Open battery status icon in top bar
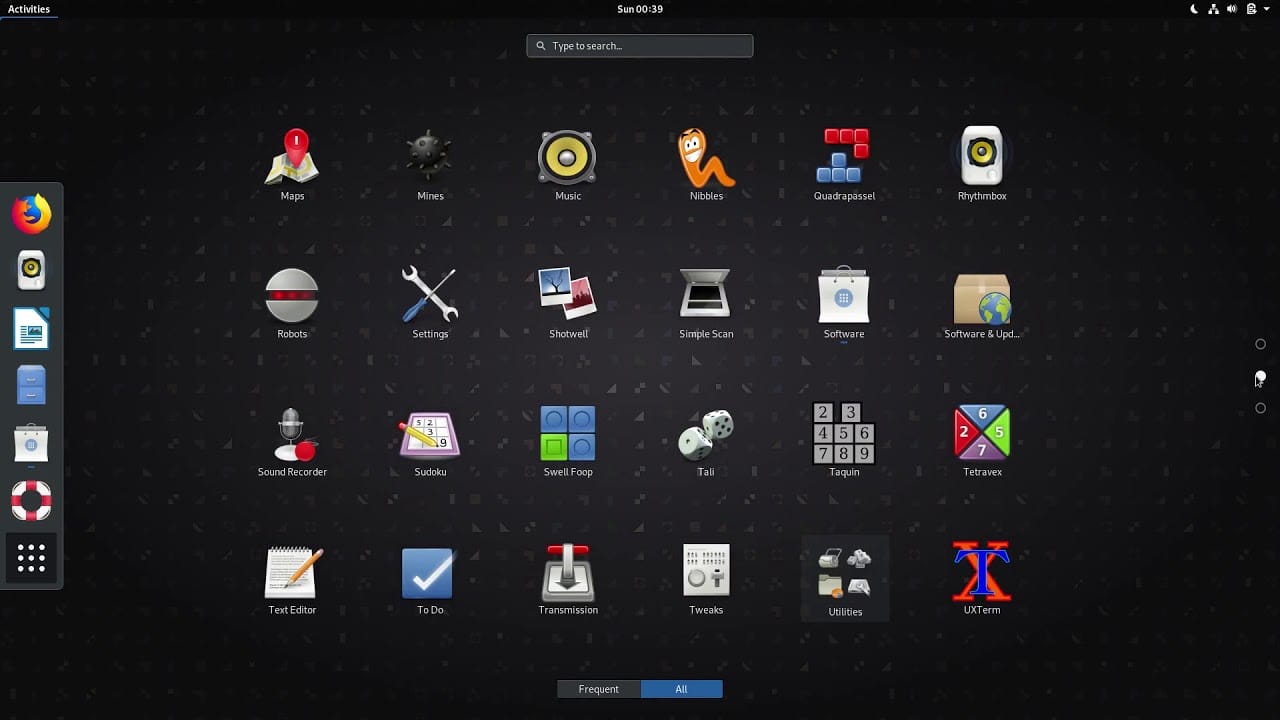Image resolution: width=1280 pixels, height=720 pixels. point(1251,9)
